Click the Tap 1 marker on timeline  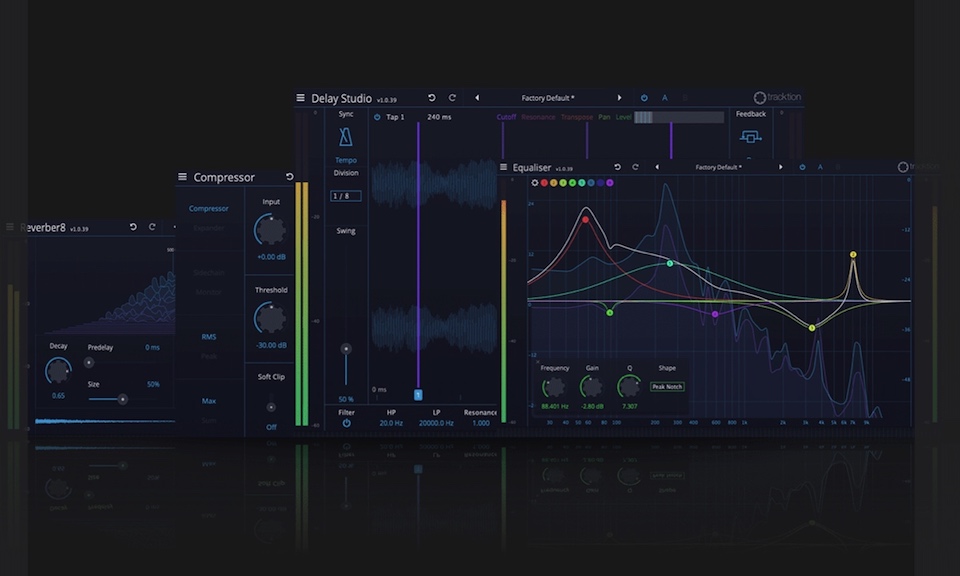click(x=418, y=395)
